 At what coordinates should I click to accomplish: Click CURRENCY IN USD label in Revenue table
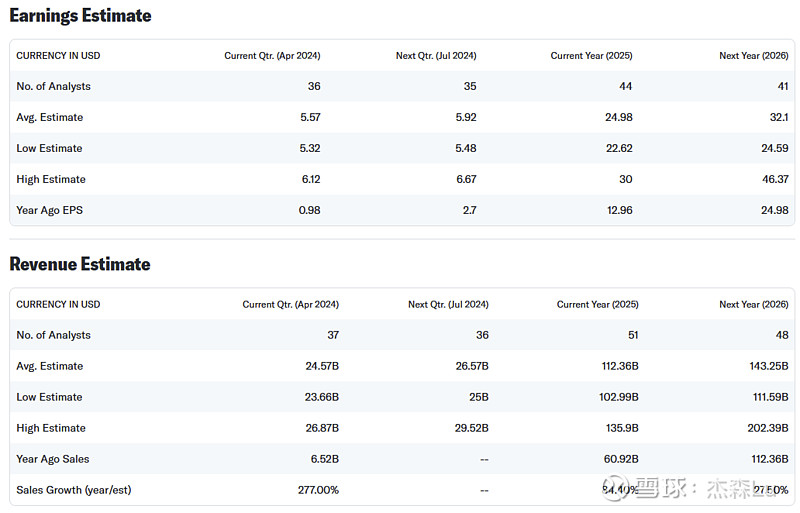(x=58, y=304)
